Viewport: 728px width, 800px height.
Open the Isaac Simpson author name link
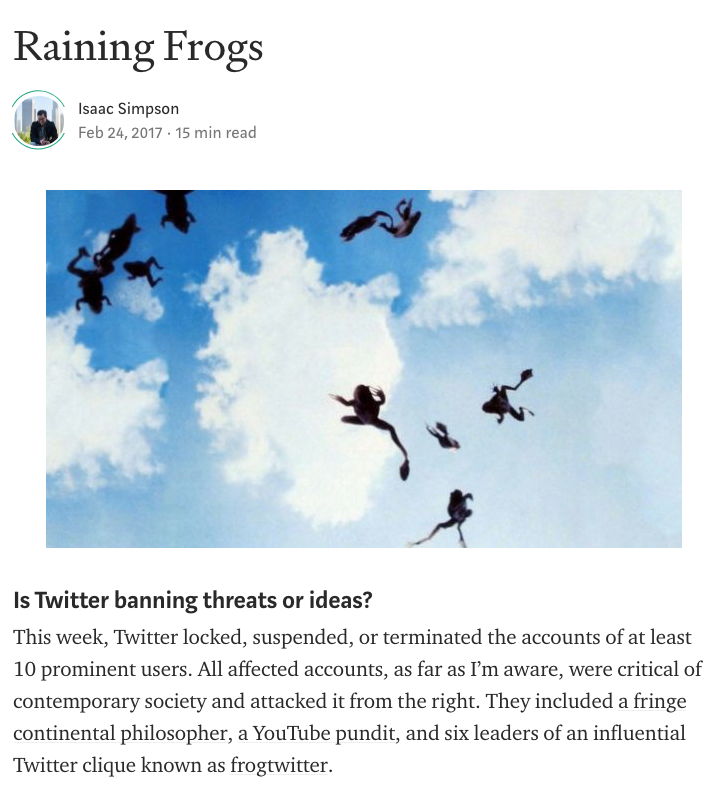tap(128, 108)
